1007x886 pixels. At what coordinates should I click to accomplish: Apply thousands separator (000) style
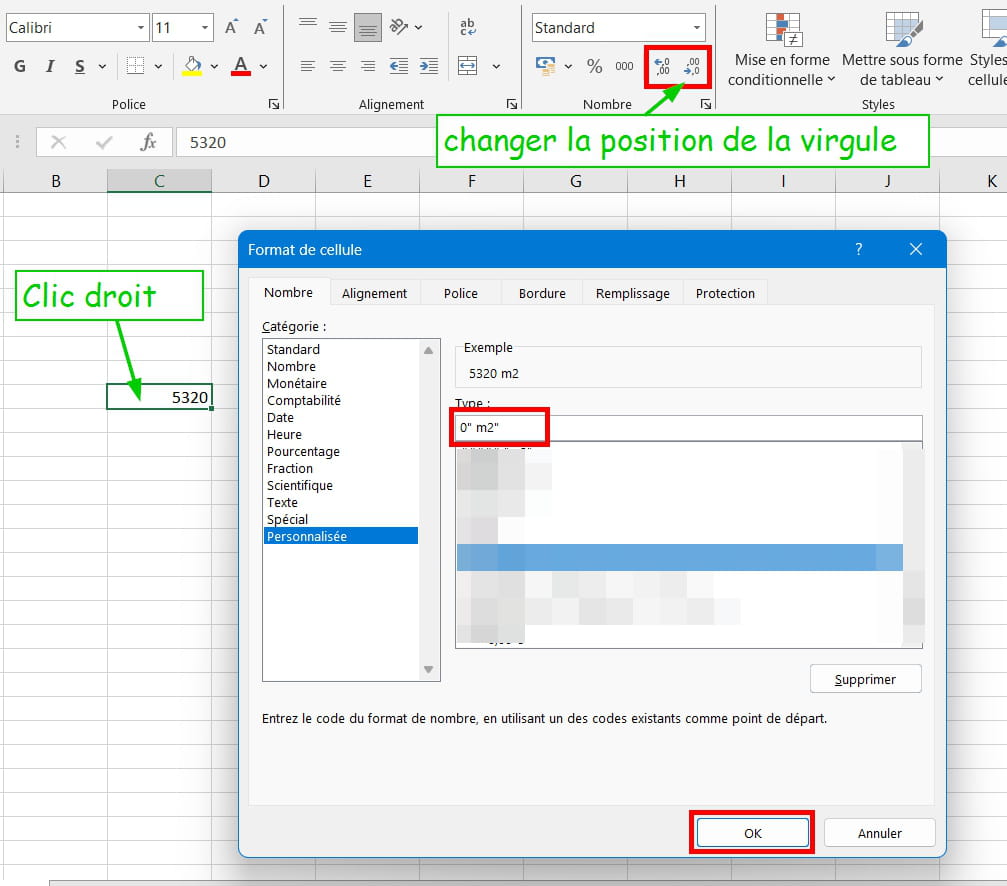[624, 67]
